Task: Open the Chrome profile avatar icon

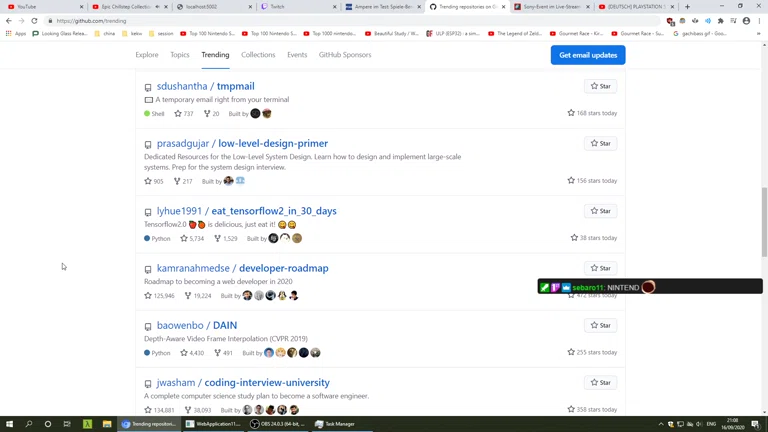Action: 746,21
